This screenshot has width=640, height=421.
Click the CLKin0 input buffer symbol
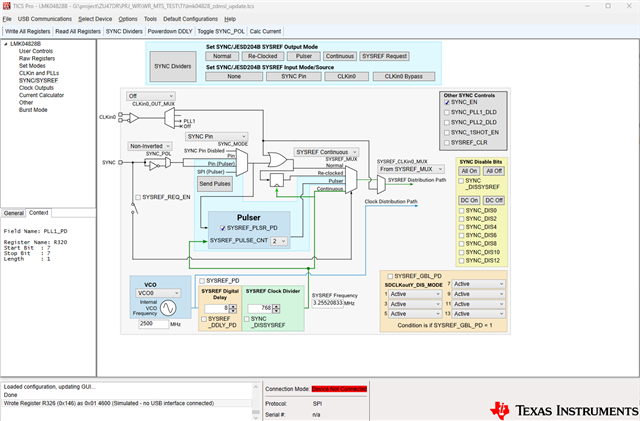(x=134, y=118)
